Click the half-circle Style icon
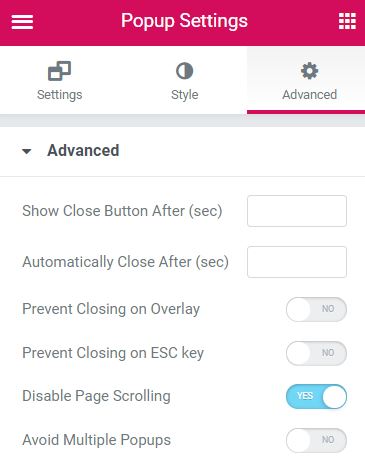This screenshot has width=365, height=461. [184, 71]
